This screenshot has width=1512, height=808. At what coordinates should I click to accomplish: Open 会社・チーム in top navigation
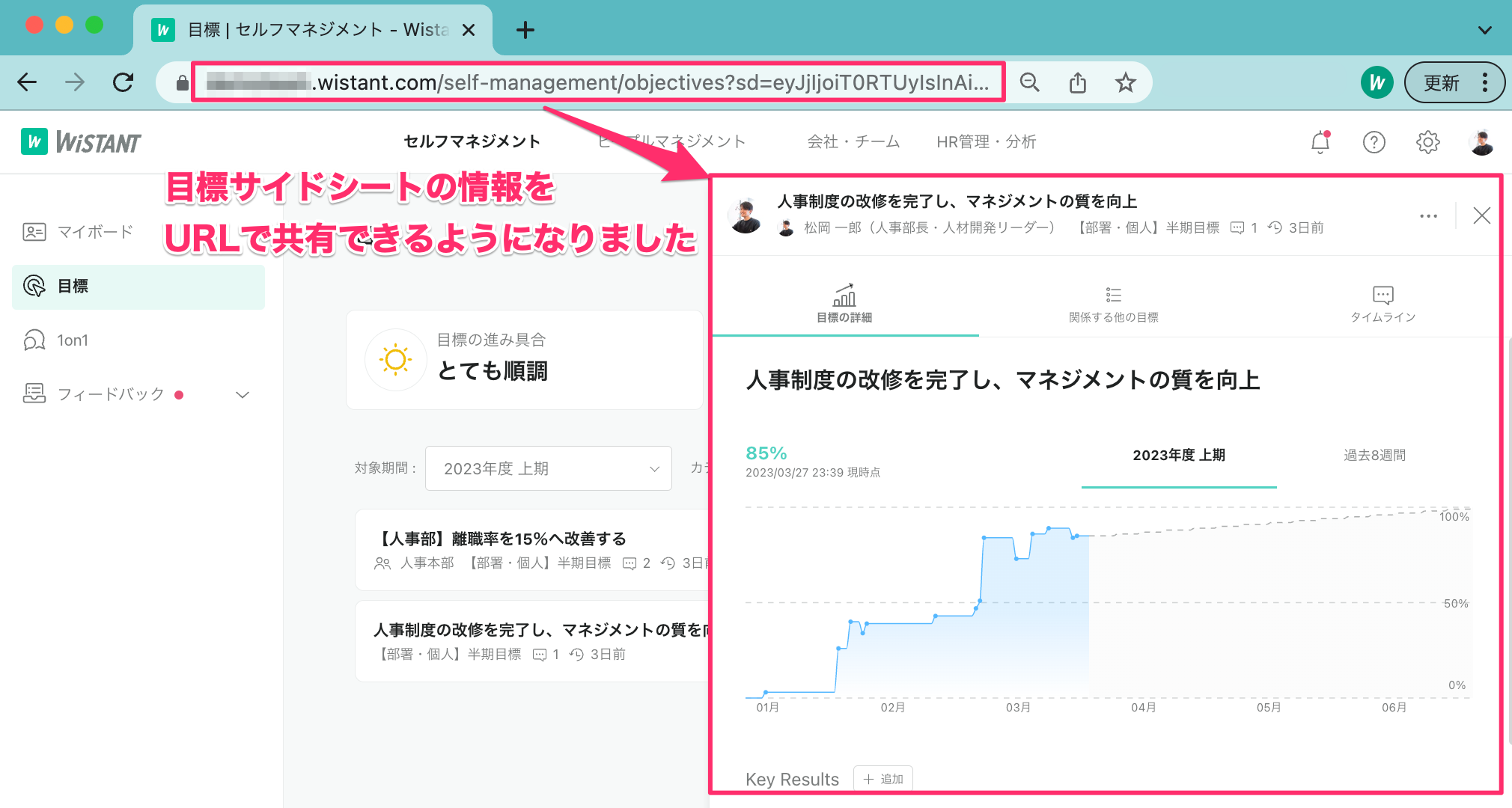pos(853,141)
